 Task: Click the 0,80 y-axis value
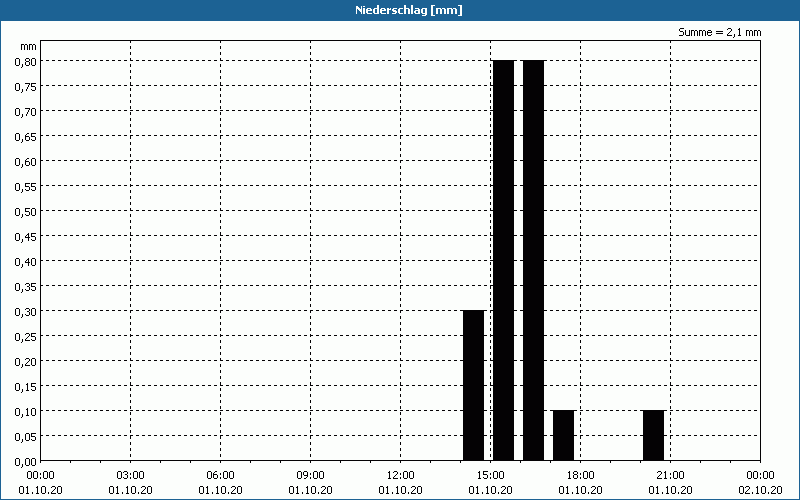(x=26, y=61)
